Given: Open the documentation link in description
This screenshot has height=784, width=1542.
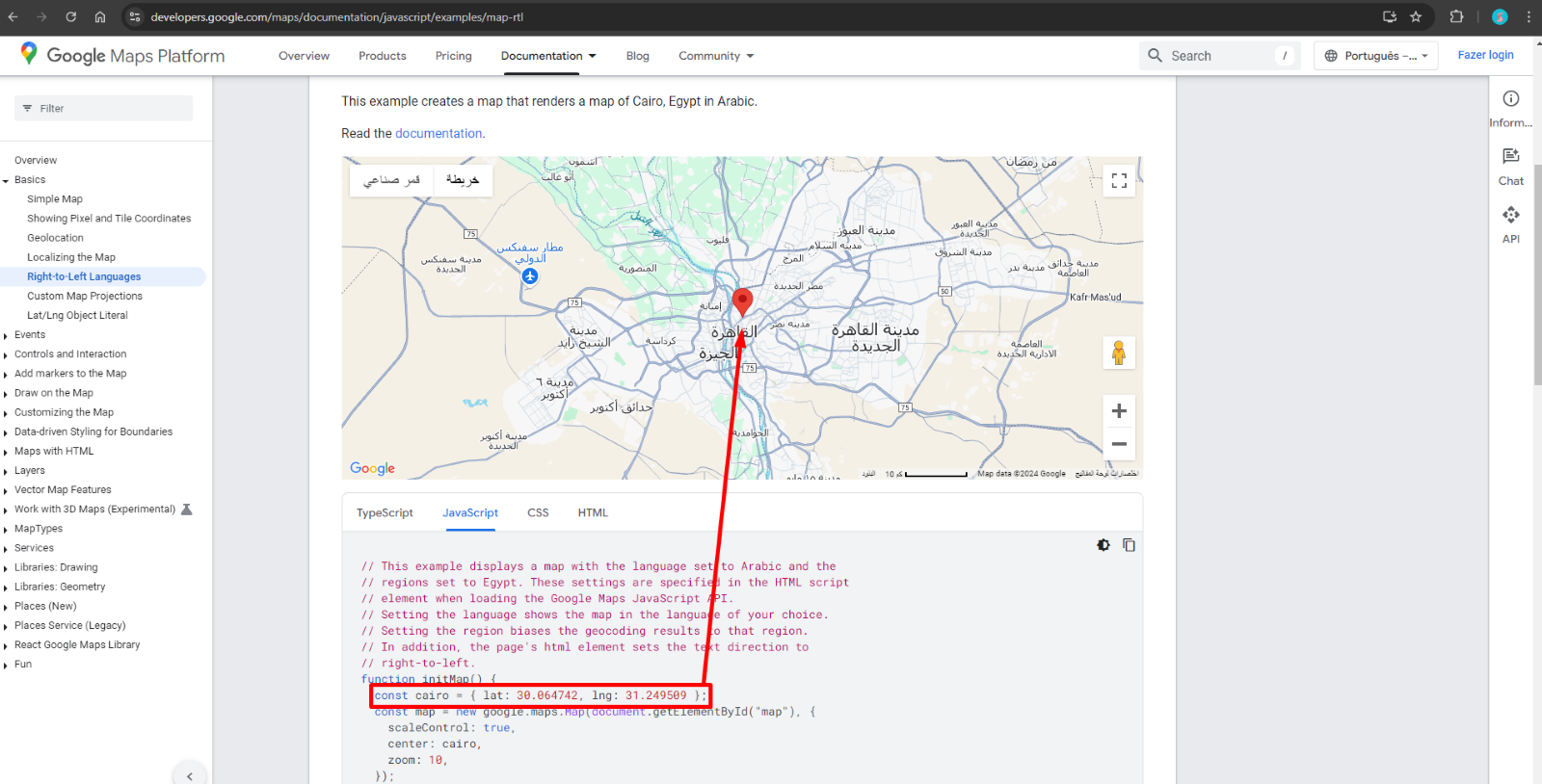Looking at the screenshot, I should [x=439, y=134].
